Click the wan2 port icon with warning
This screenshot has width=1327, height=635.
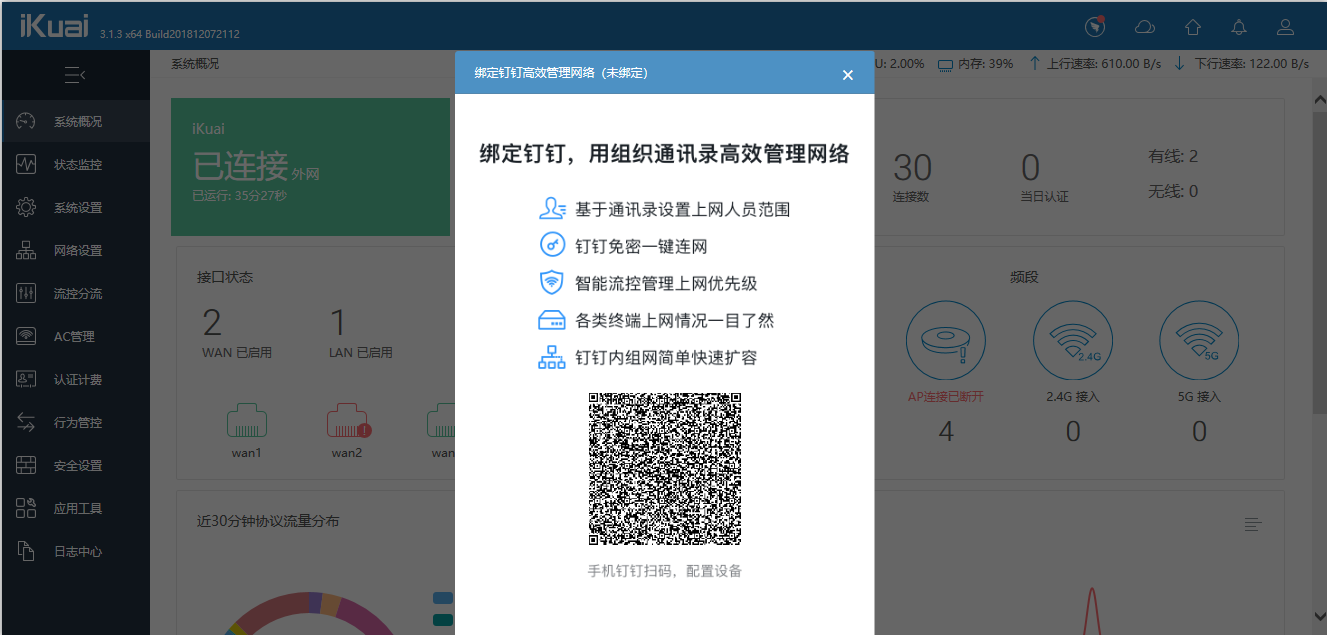(347, 422)
